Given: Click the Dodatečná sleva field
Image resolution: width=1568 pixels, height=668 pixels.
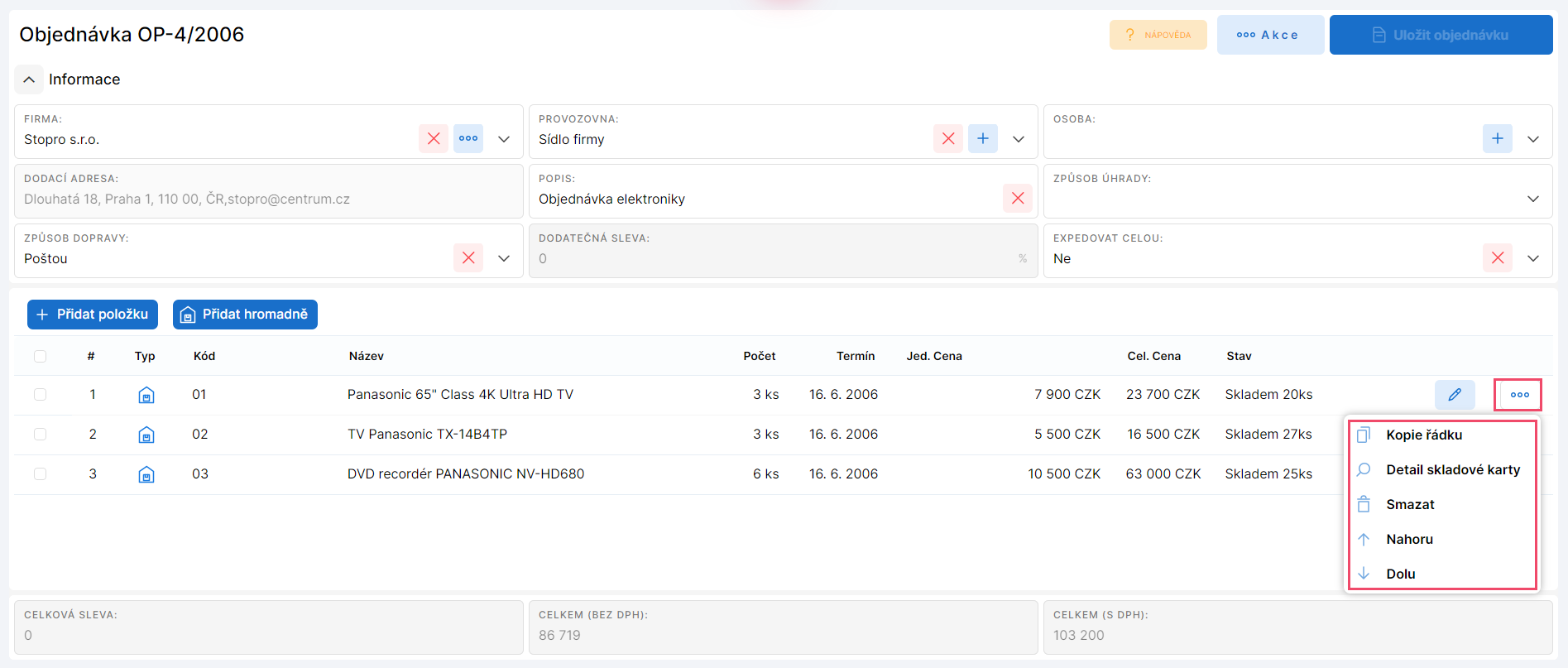Looking at the screenshot, I should [783, 251].
